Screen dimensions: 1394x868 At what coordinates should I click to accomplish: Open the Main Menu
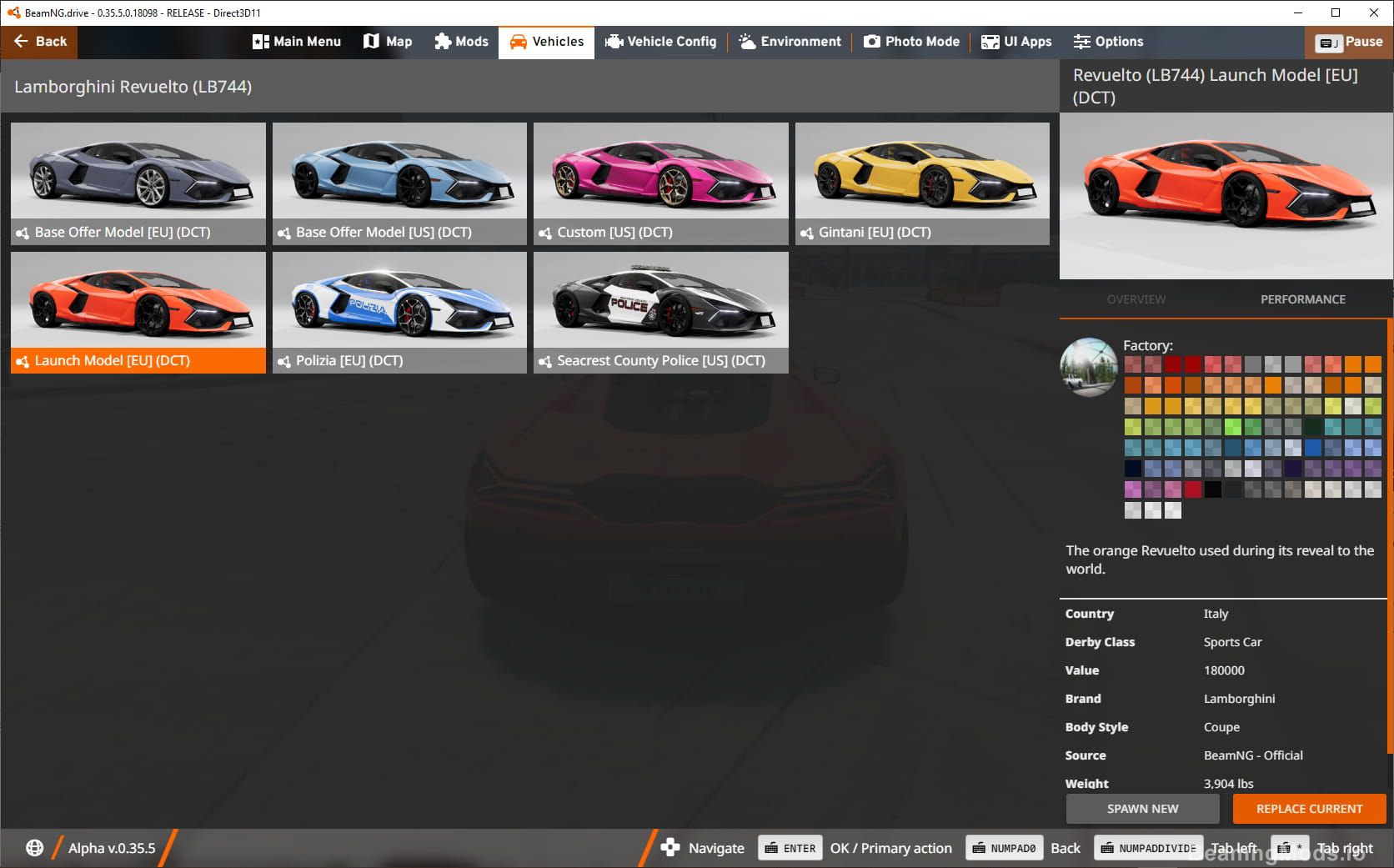(x=297, y=42)
